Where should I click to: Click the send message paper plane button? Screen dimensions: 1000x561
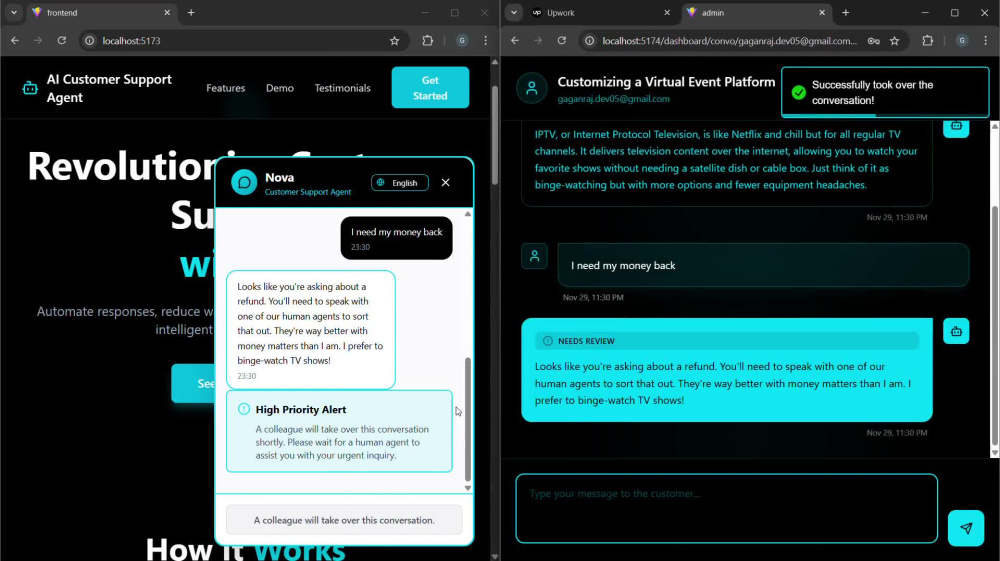966,528
